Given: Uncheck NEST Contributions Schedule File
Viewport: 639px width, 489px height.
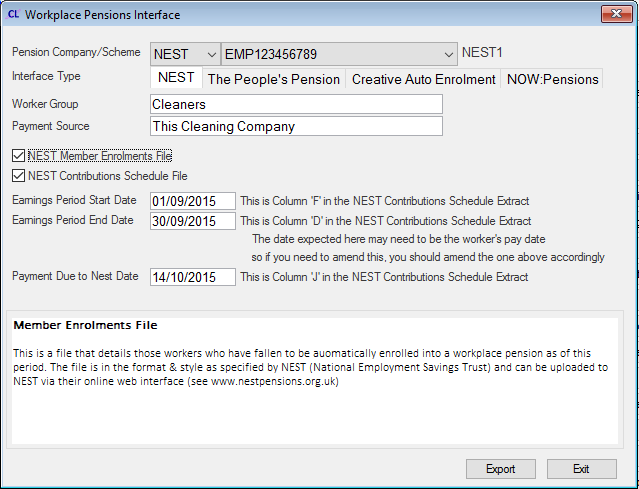Looking at the screenshot, I should (x=19, y=176).
